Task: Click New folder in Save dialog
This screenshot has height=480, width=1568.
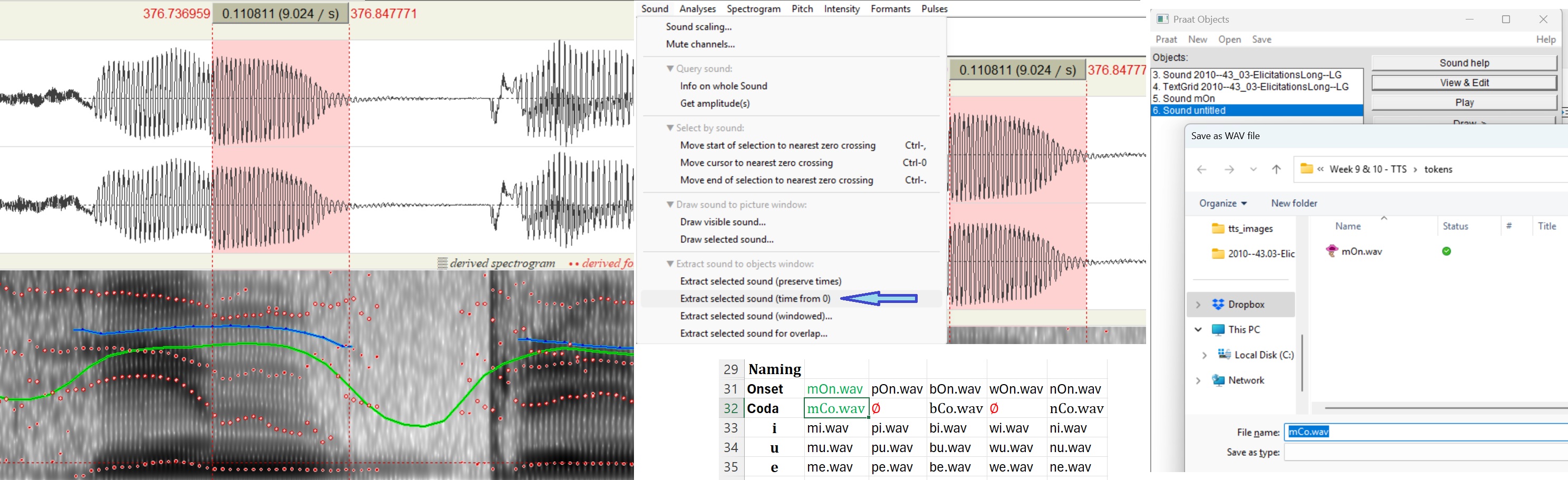Action: point(1293,203)
